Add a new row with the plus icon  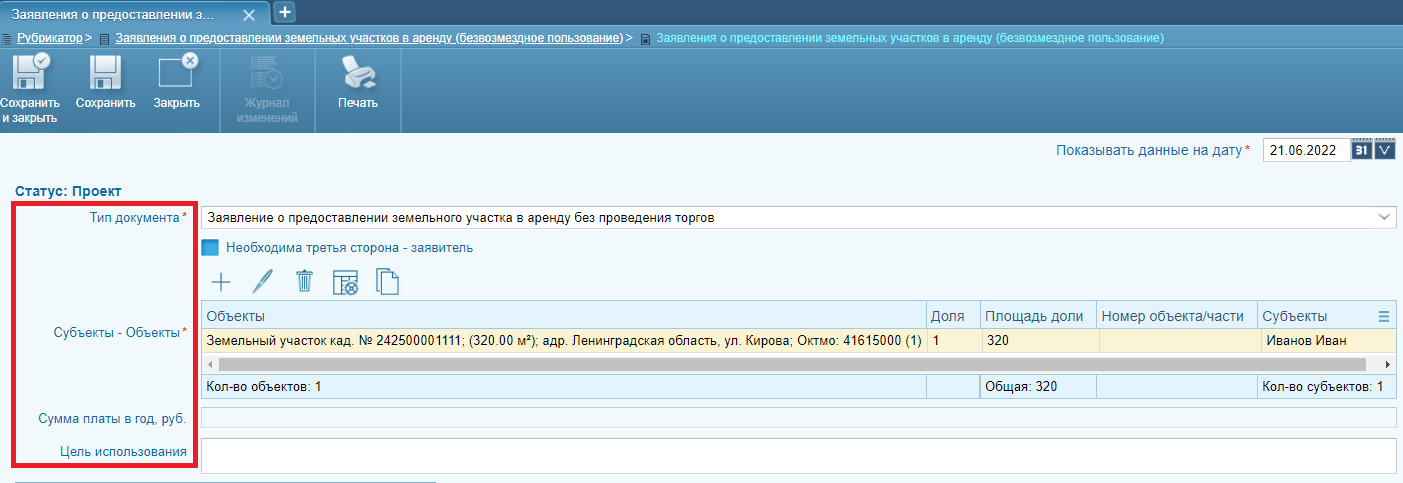click(x=221, y=282)
